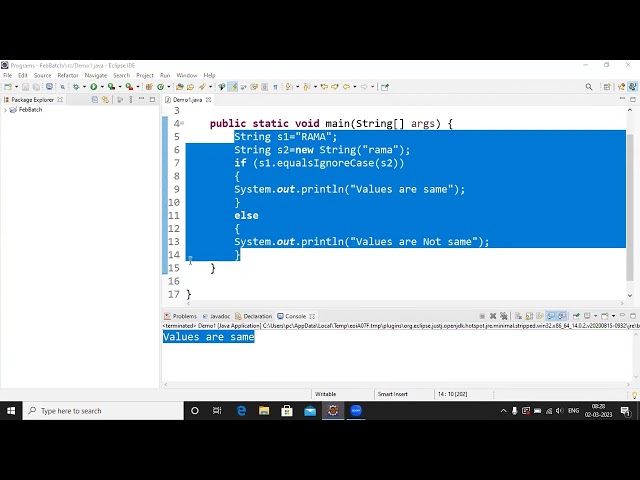Open the Run button dropdown arrow
The image size is (640, 480).
(x=101, y=87)
